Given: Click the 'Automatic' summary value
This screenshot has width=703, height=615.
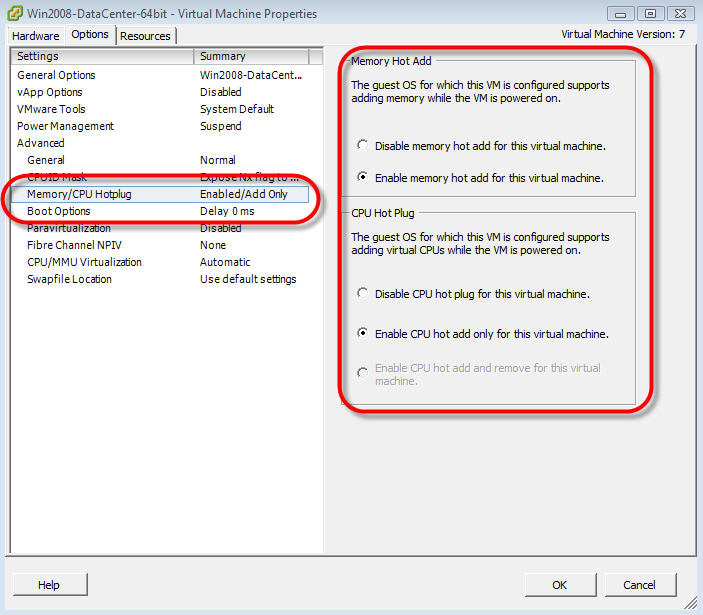Looking at the screenshot, I should (x=225, y=262).
